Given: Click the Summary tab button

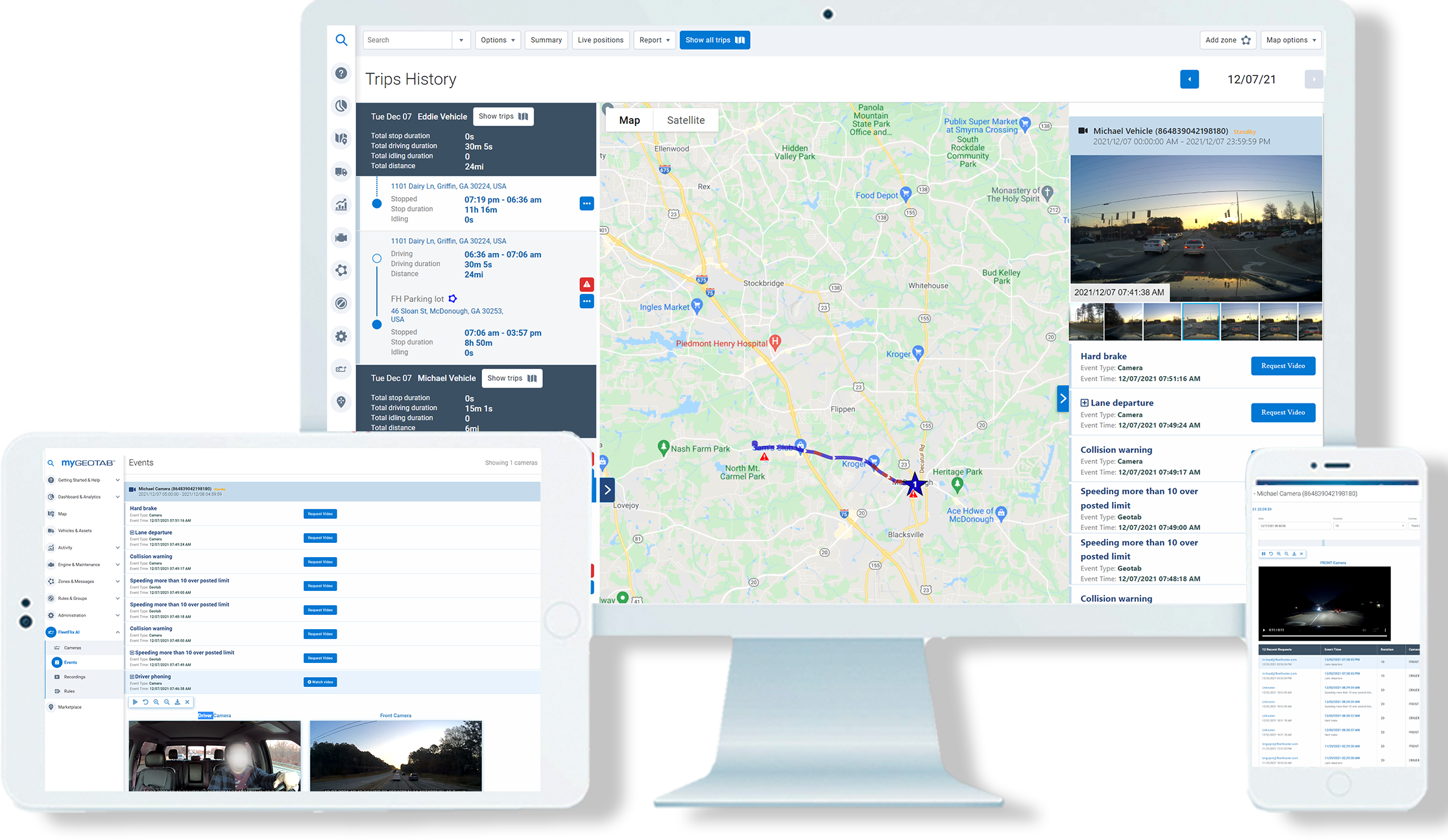Looking at the screenshot, I should pyautogui.click(x=546, y=40).
